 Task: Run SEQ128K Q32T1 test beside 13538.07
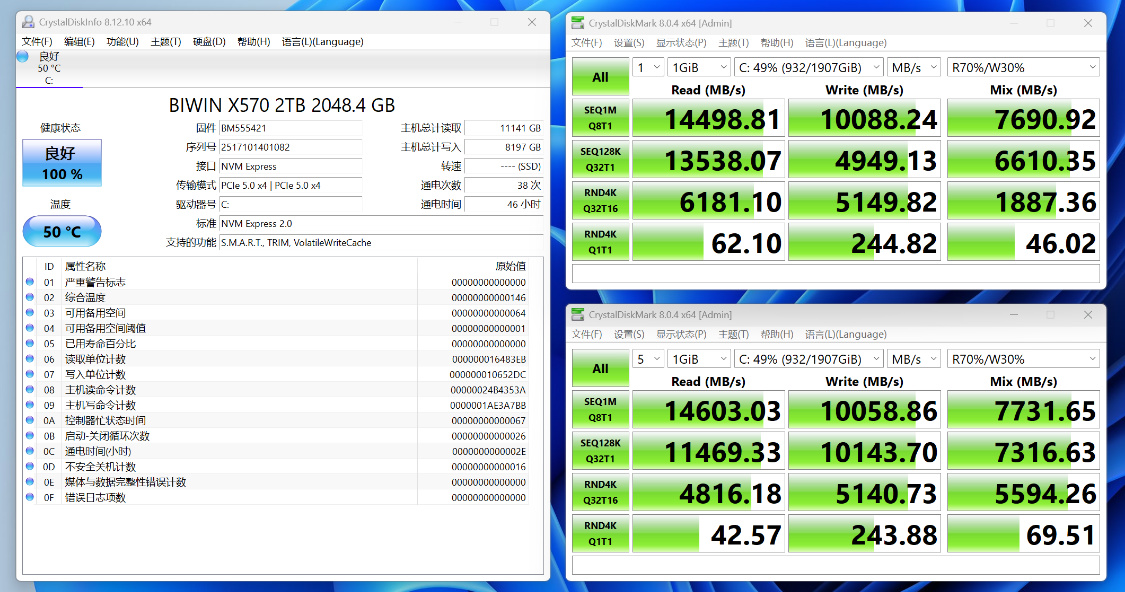pos(601,159)
